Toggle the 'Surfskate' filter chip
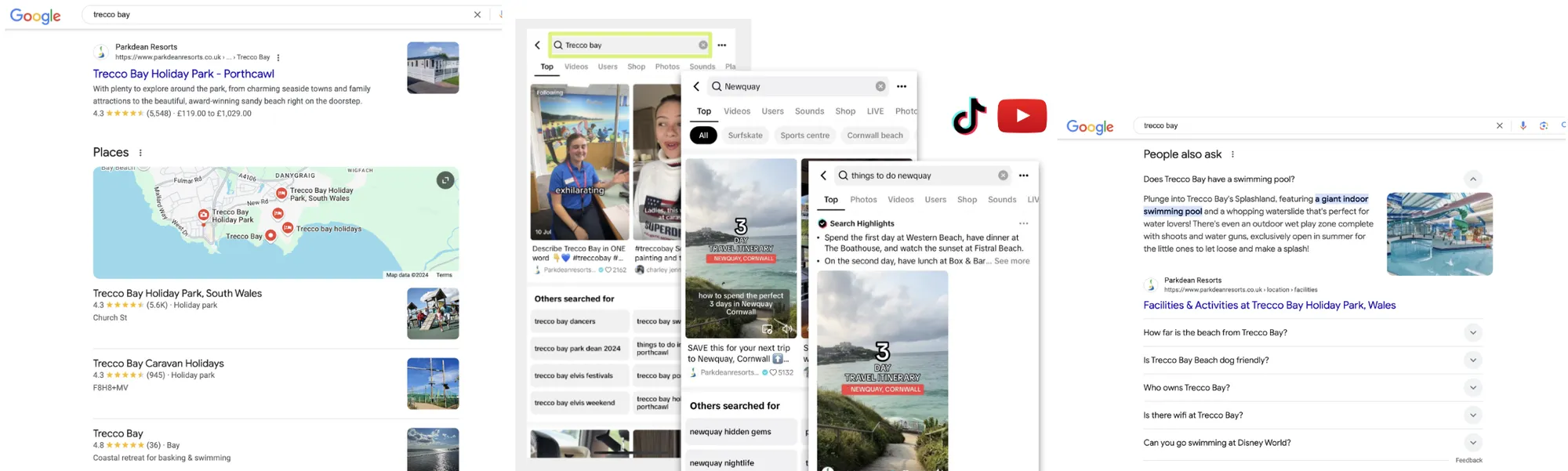Image resolution: width=1568 pixels, height=471 pixels. [x=745, y=136]
